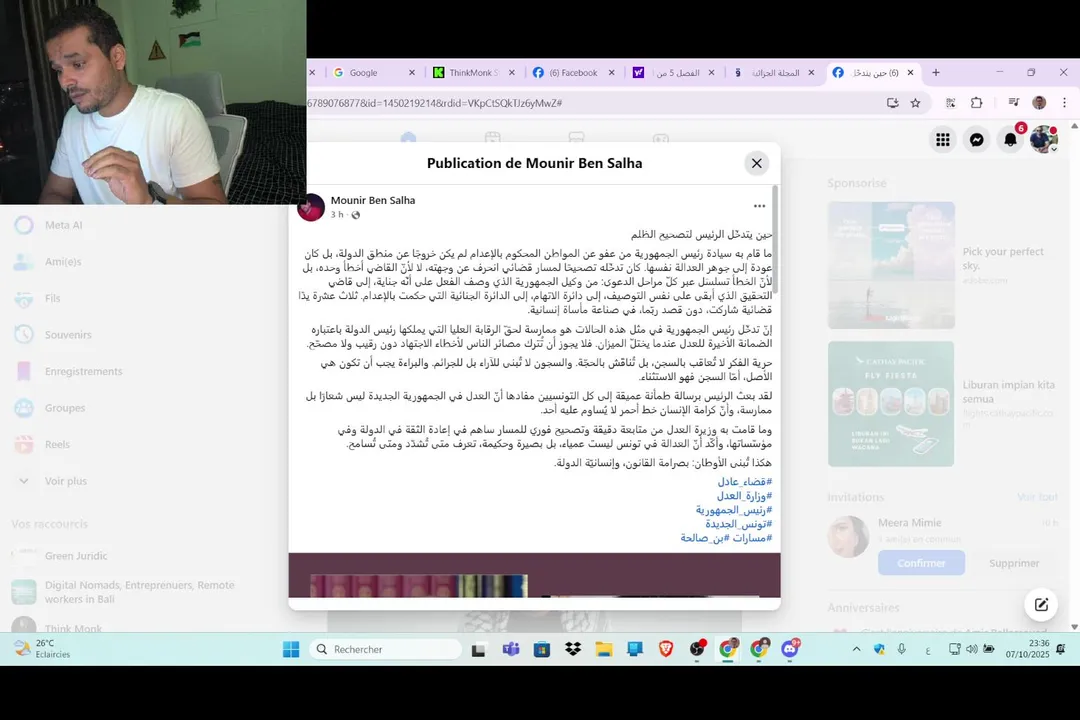The width and height of the screenshot is (1080, 720).
Task: Open the QR code extension icon
Action: click(951, 103)
